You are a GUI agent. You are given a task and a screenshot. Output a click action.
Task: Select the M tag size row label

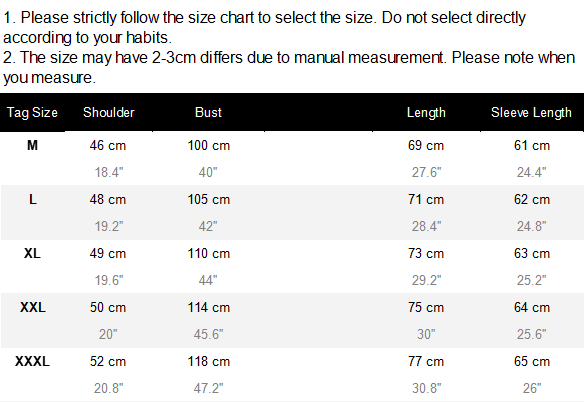[x=32, y=145]
